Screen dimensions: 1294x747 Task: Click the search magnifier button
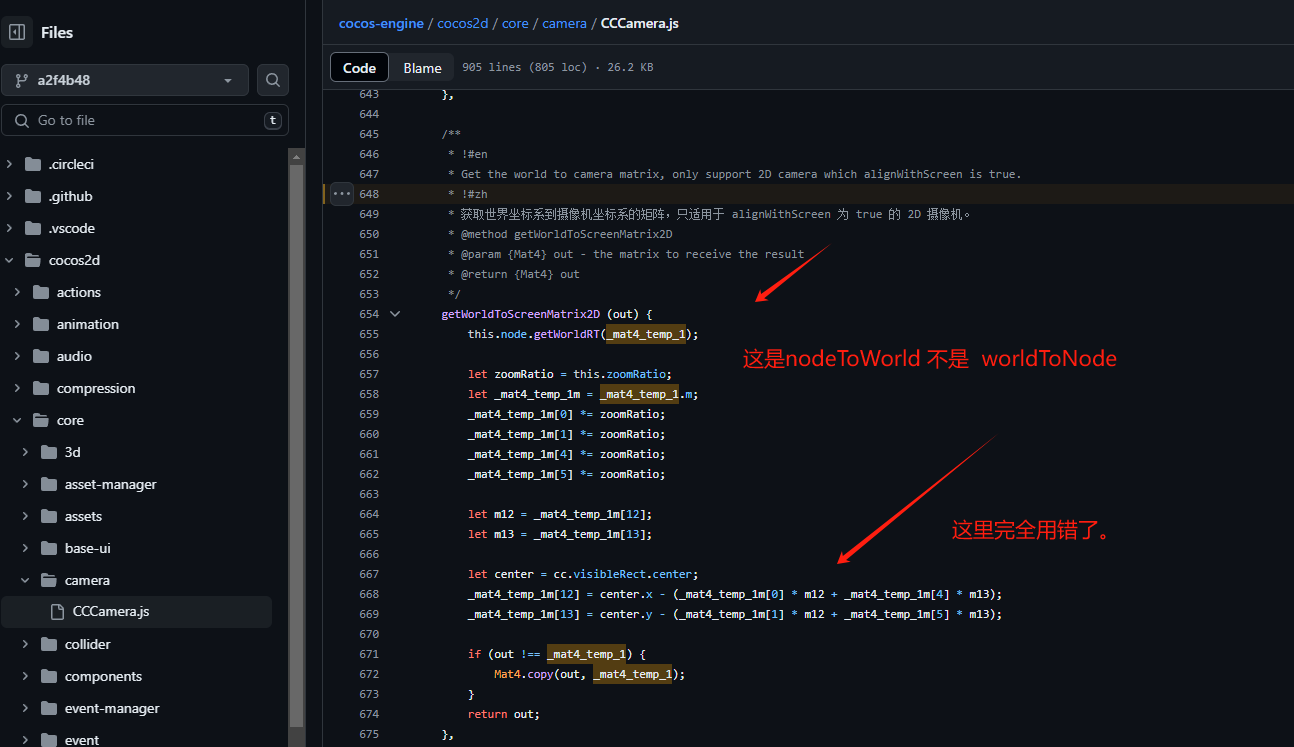click(273, 80)
